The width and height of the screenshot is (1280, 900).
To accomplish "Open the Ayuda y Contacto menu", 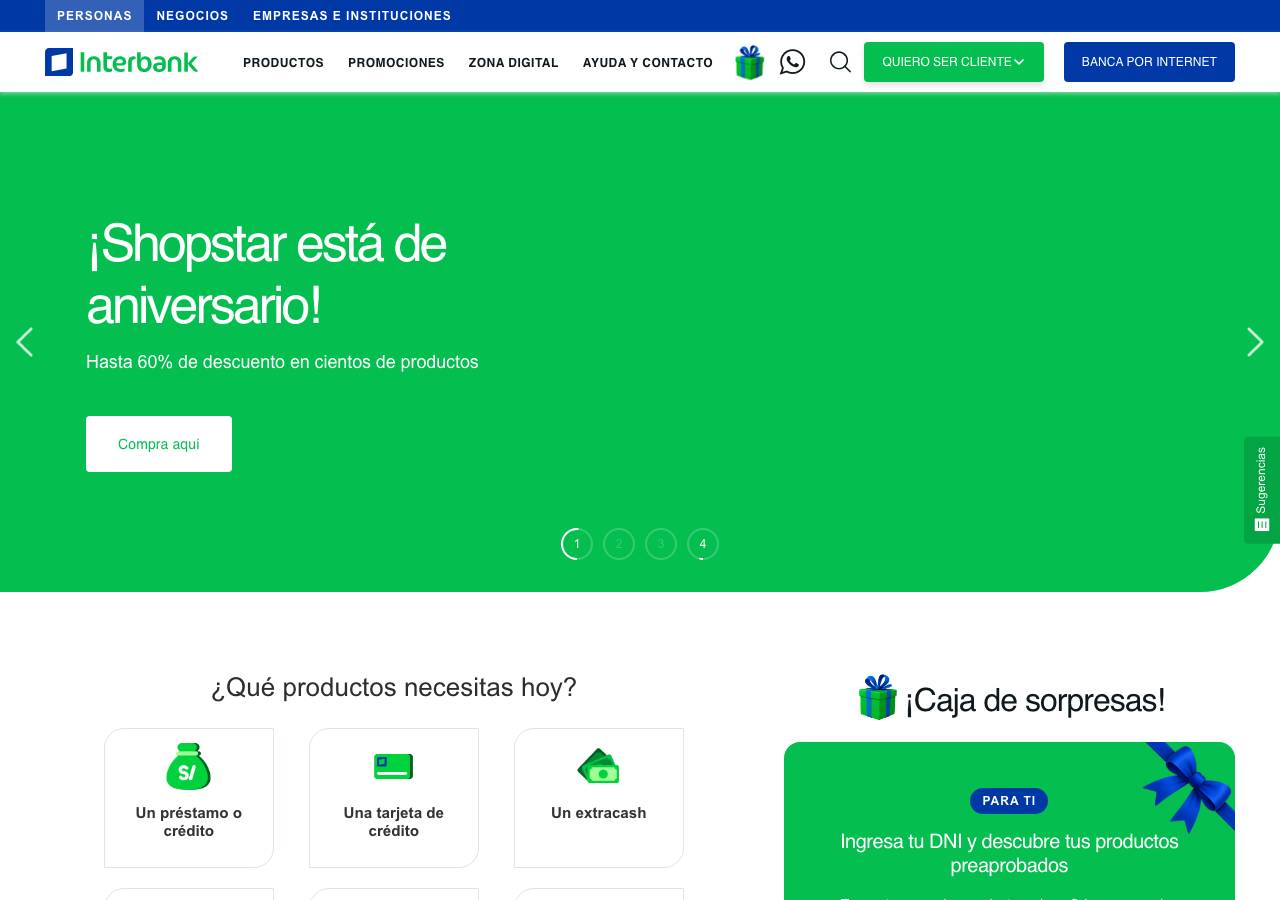I will (x=648, y=63).
